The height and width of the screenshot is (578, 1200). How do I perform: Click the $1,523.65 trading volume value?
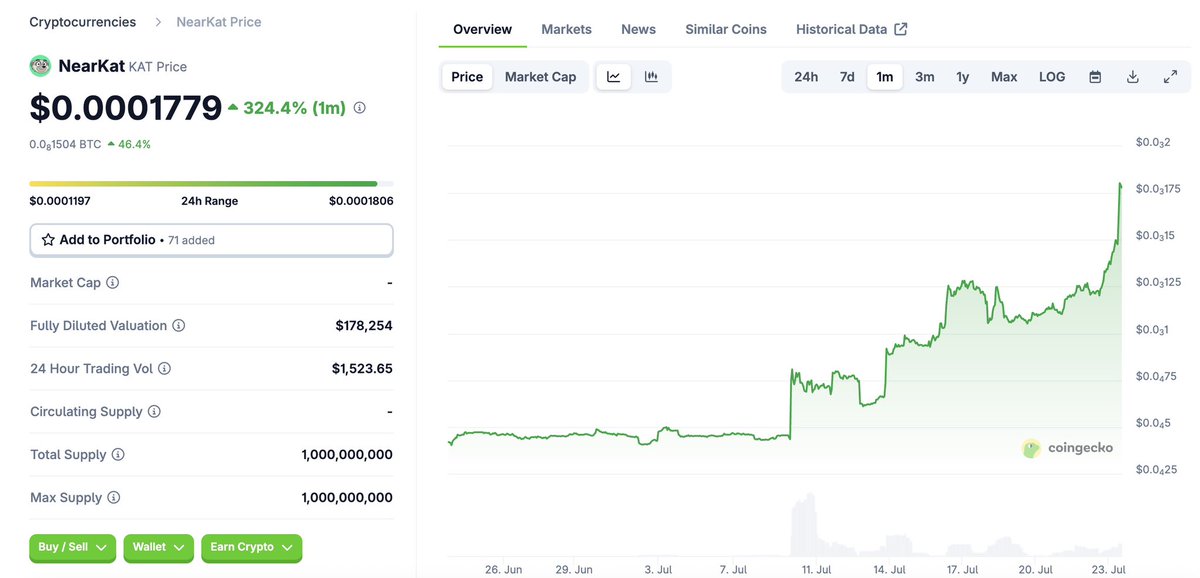tap(362, 369)
